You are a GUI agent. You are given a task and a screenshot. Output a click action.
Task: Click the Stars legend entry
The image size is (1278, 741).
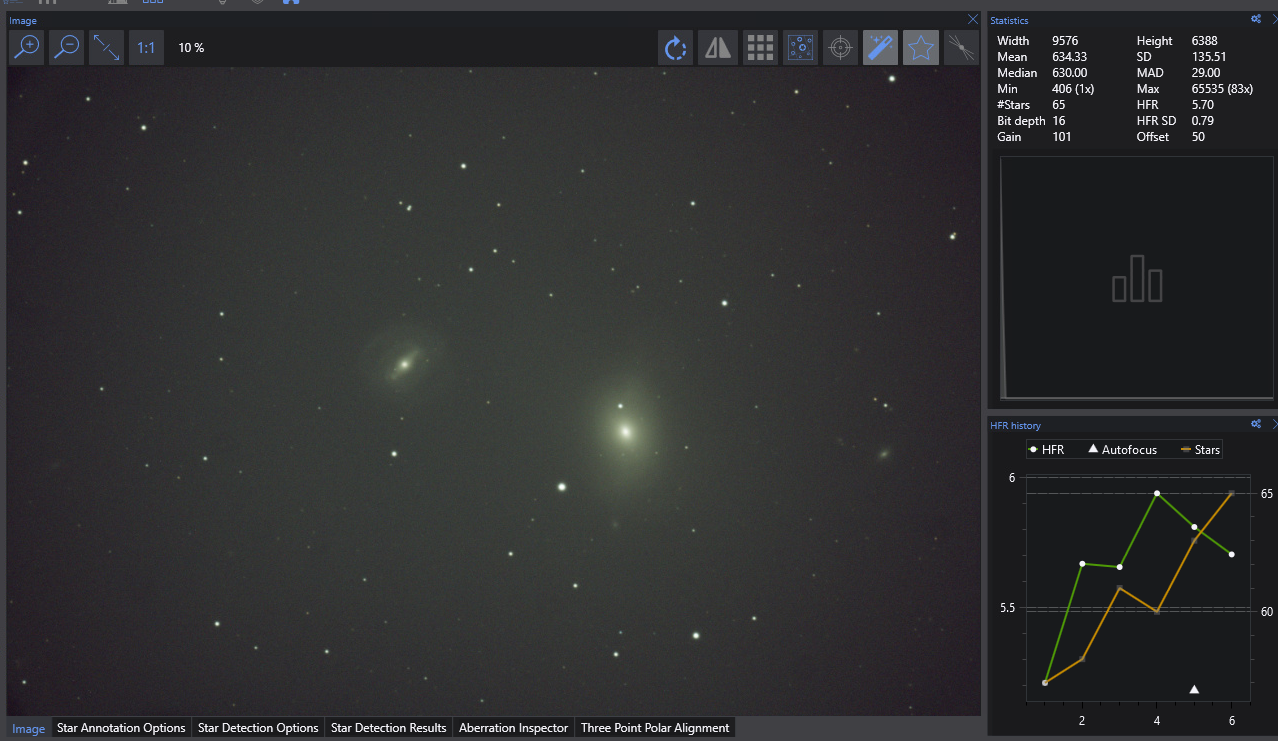[1200, 450]
